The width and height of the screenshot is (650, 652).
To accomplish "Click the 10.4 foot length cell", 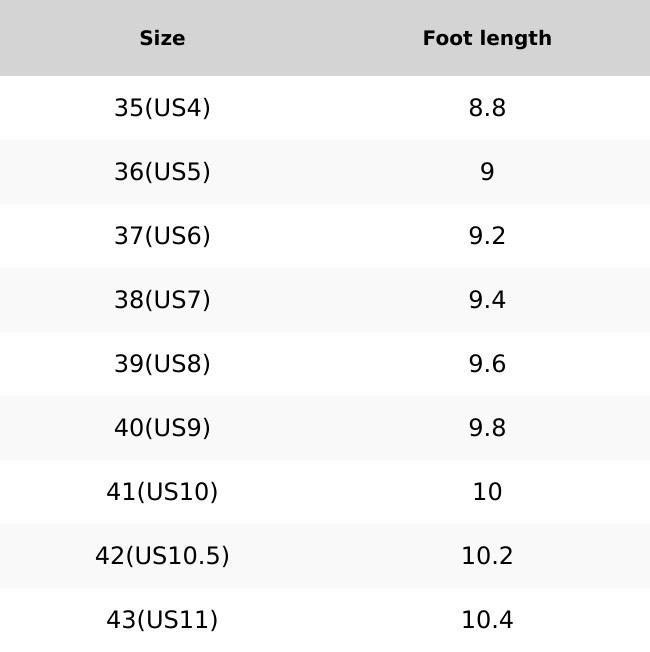I will (x=487, y=620).
